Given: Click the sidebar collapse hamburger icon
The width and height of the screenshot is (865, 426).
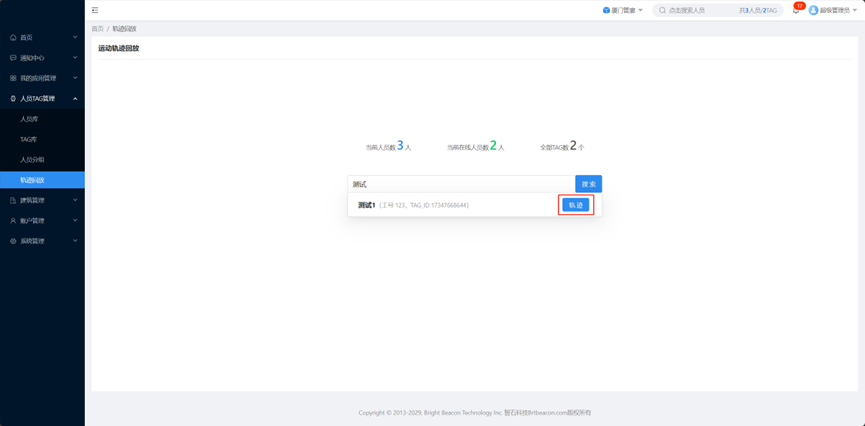Looking at the screenshot, I should point(95,10).
